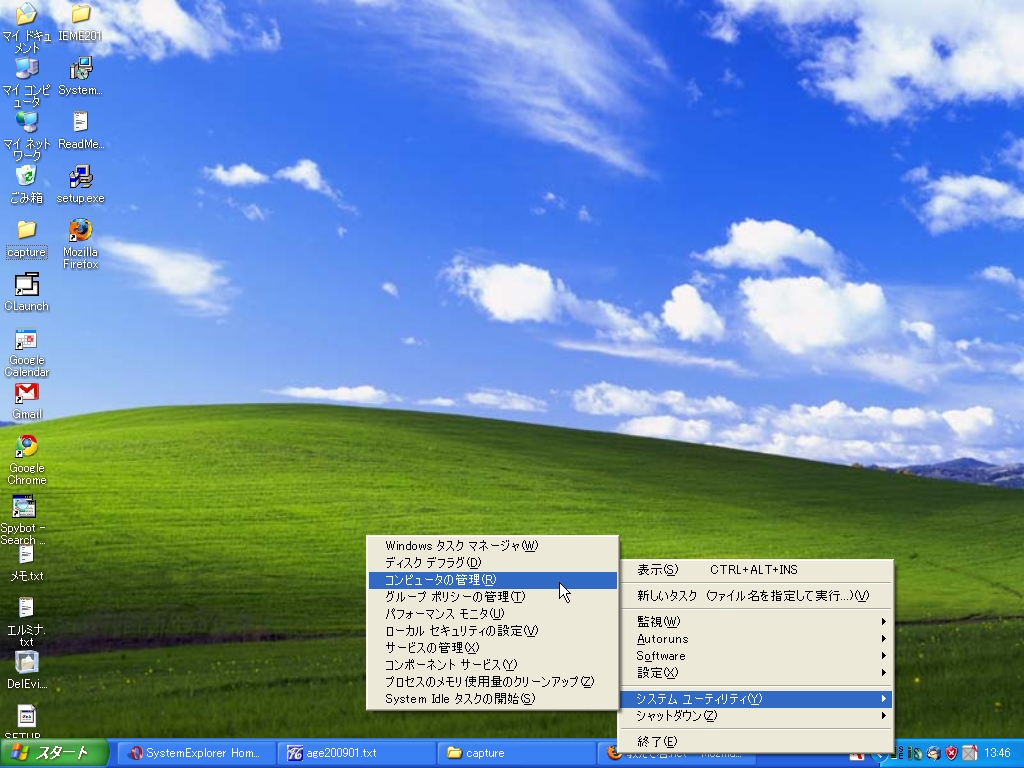Choose サービスの管理(X) menu entry

493,648
